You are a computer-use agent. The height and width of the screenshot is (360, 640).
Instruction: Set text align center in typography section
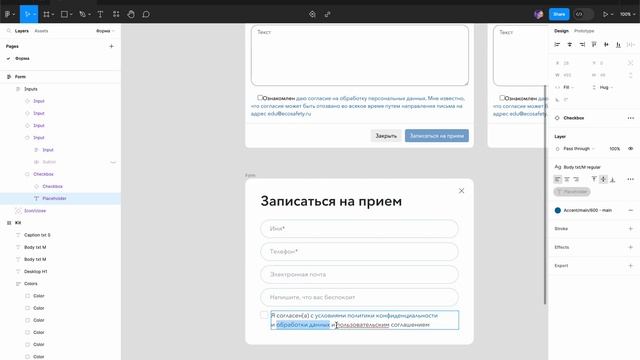click(567, 179)
